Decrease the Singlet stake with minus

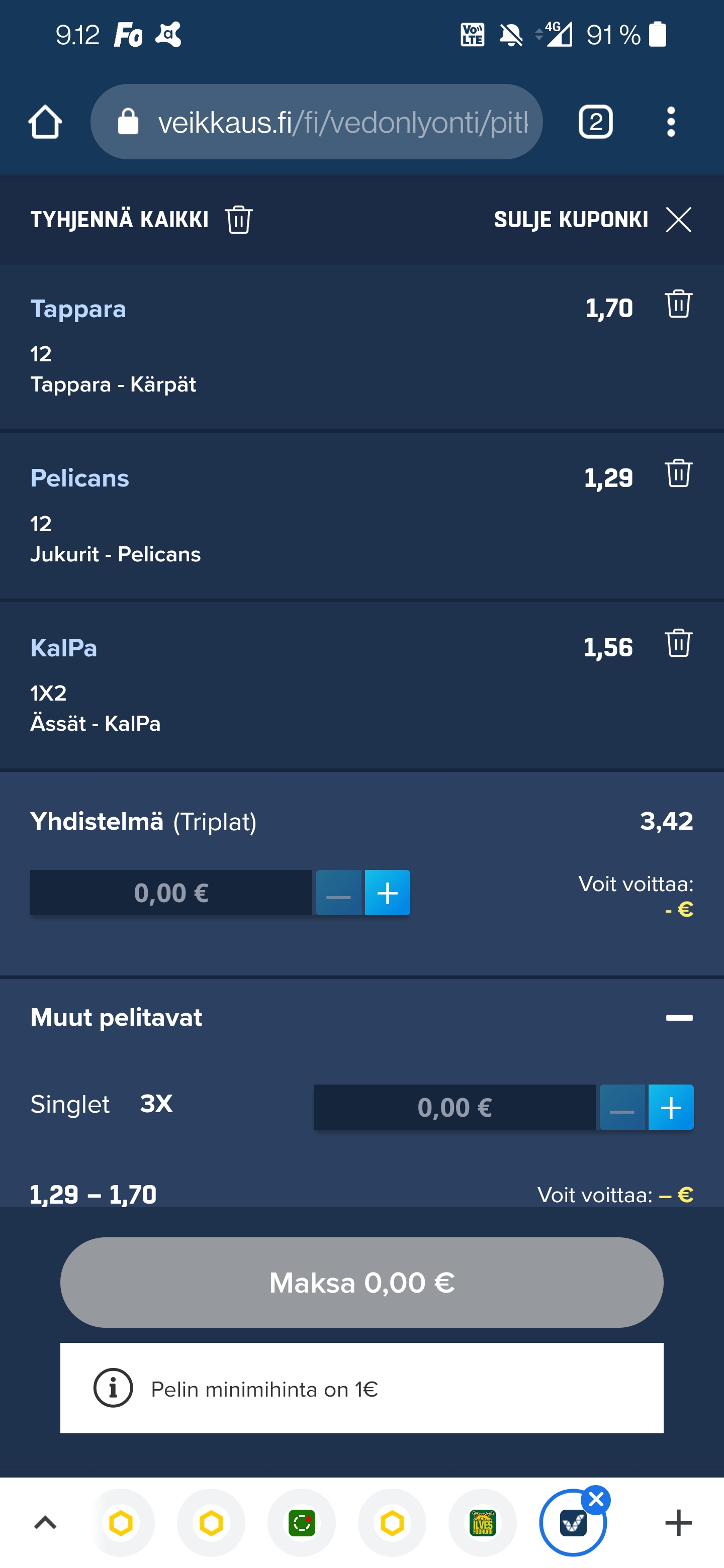pyautogui.click(x=622, y=1107)
